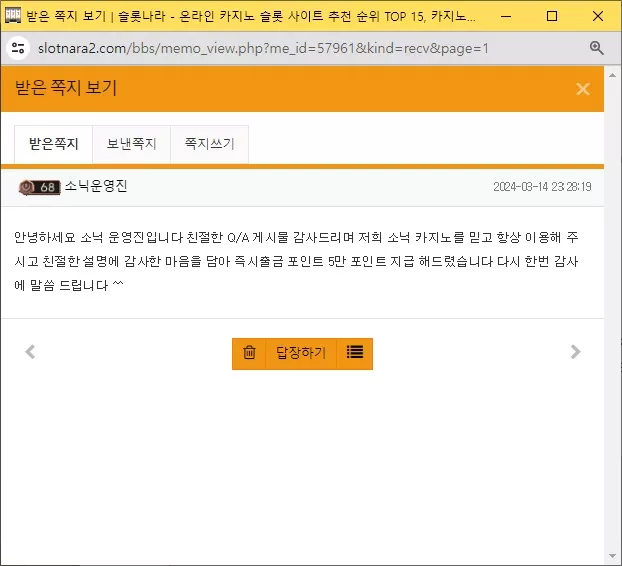
Task: Switch to the 받은쪽지 tab
Action: (54, 144)
